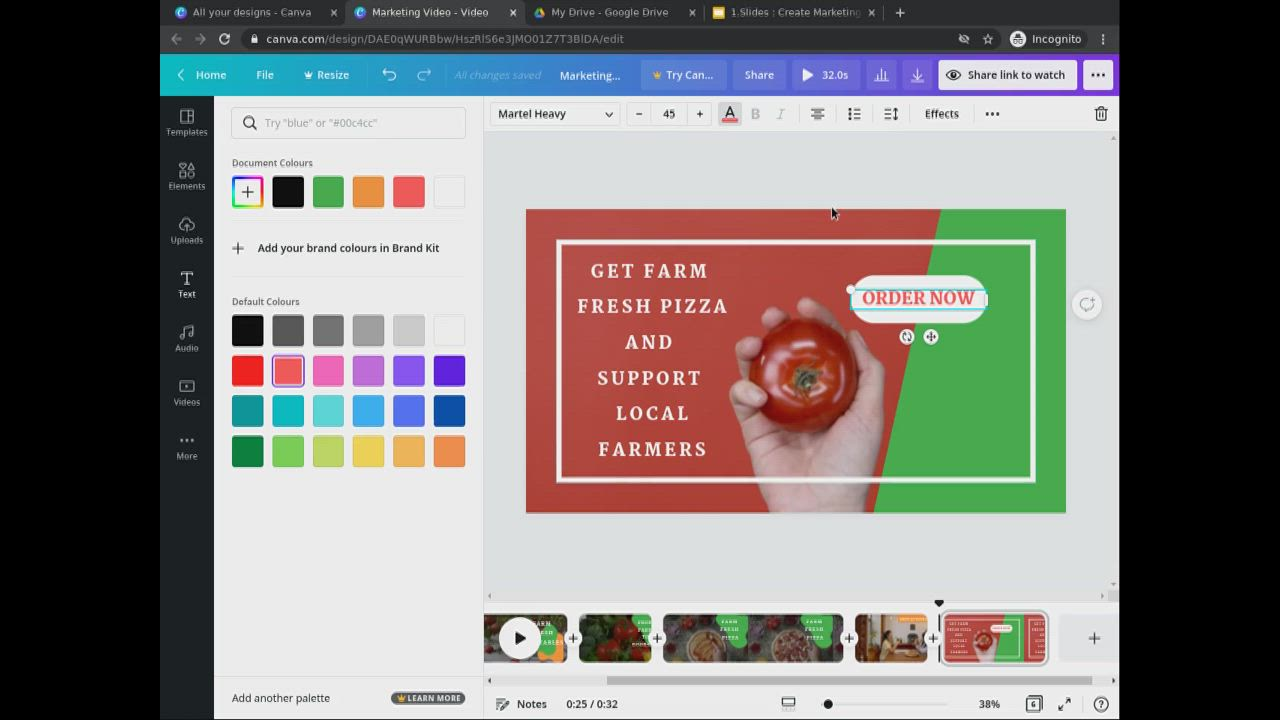Click the Undo arrow

pyautogui.click(x=389, y=75)
